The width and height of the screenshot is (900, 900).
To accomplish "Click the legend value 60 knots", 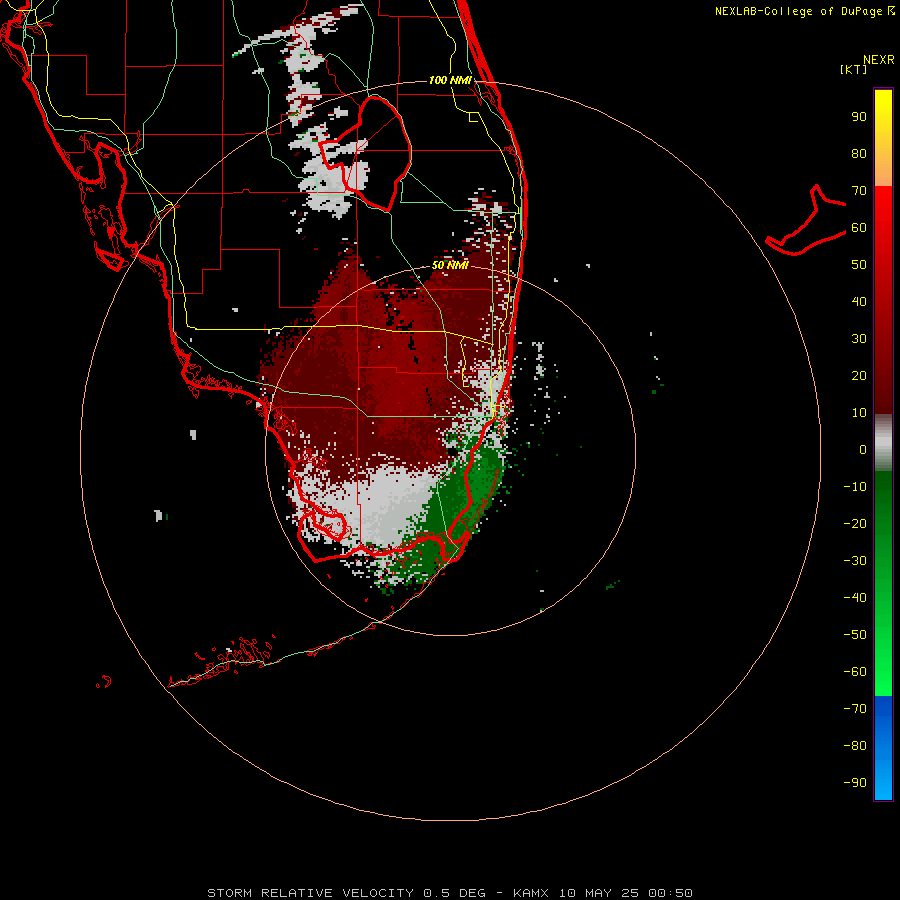I will pos(859,227).
